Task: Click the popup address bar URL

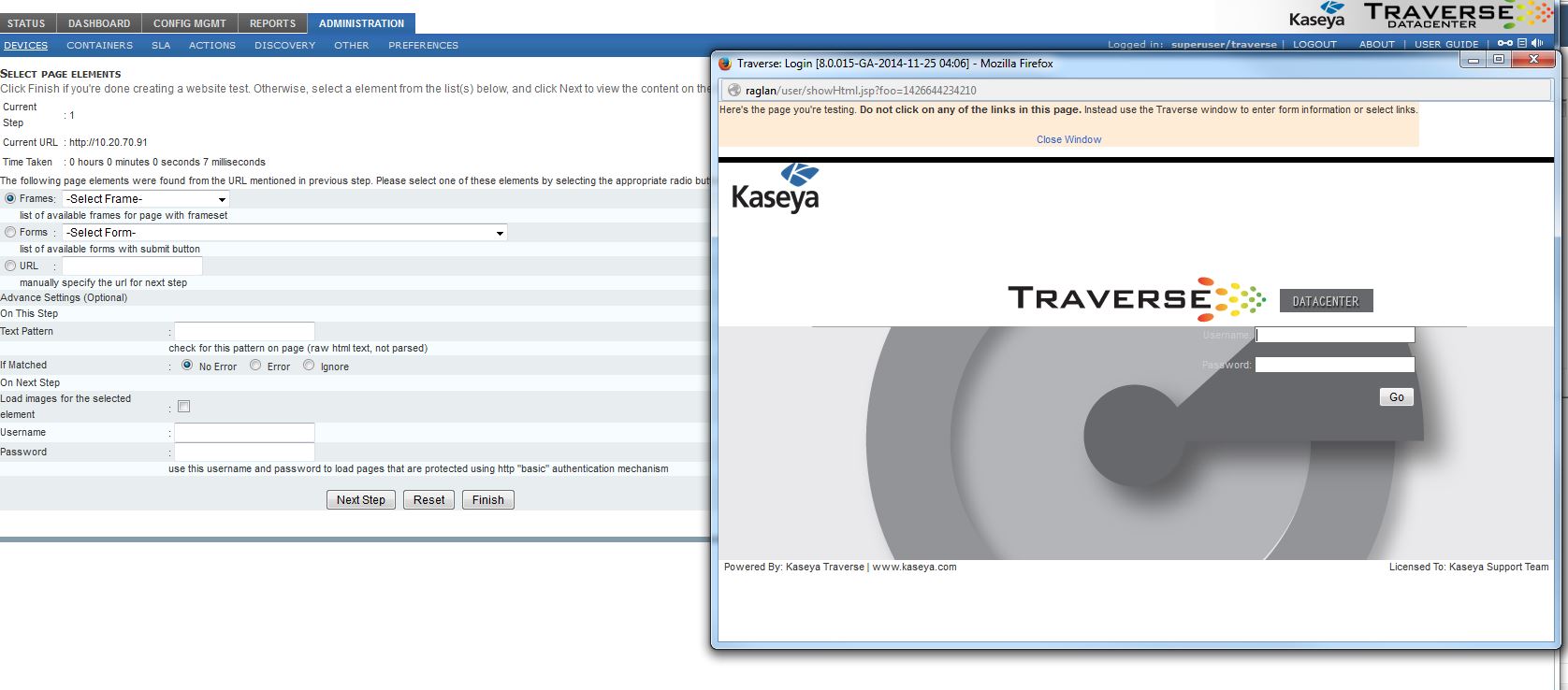Action: [x=861, y=91]
